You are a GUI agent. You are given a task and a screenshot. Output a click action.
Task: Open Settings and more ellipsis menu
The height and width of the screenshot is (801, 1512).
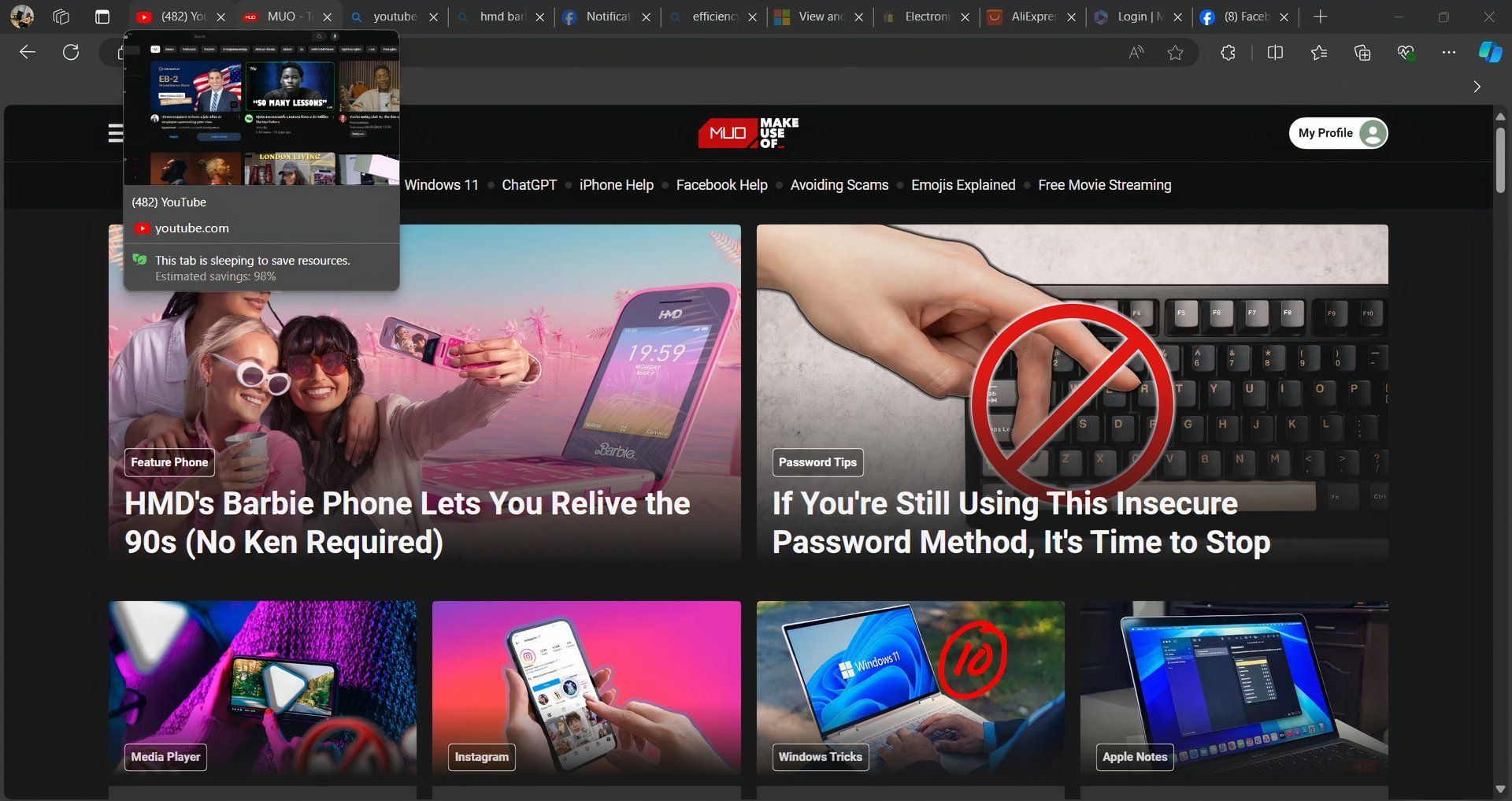[1449, 52]
